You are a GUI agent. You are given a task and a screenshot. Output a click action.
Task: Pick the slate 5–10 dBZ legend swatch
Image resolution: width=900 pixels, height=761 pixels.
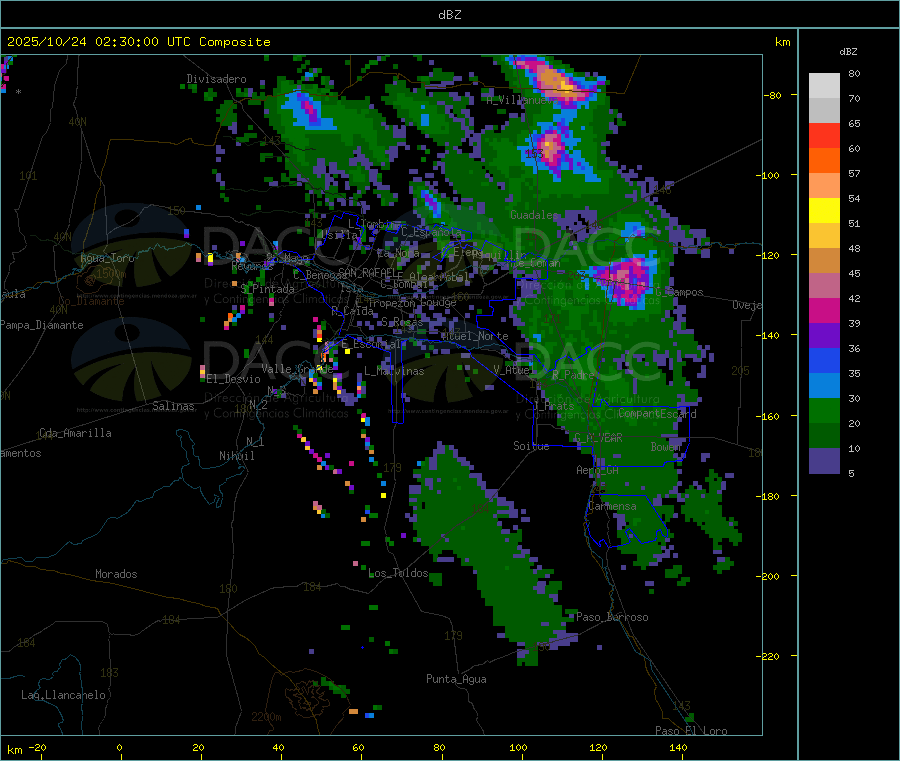(x=824, y=461)
